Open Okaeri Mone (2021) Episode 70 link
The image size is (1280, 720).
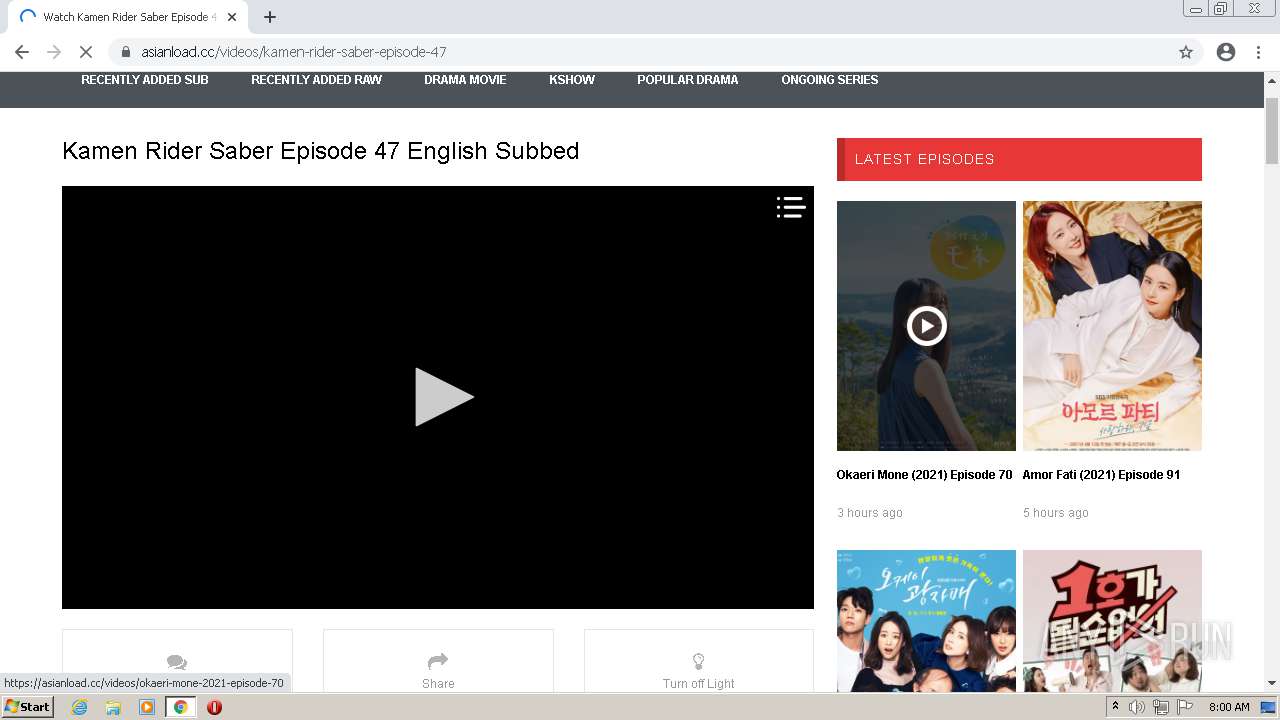(924, 475)
